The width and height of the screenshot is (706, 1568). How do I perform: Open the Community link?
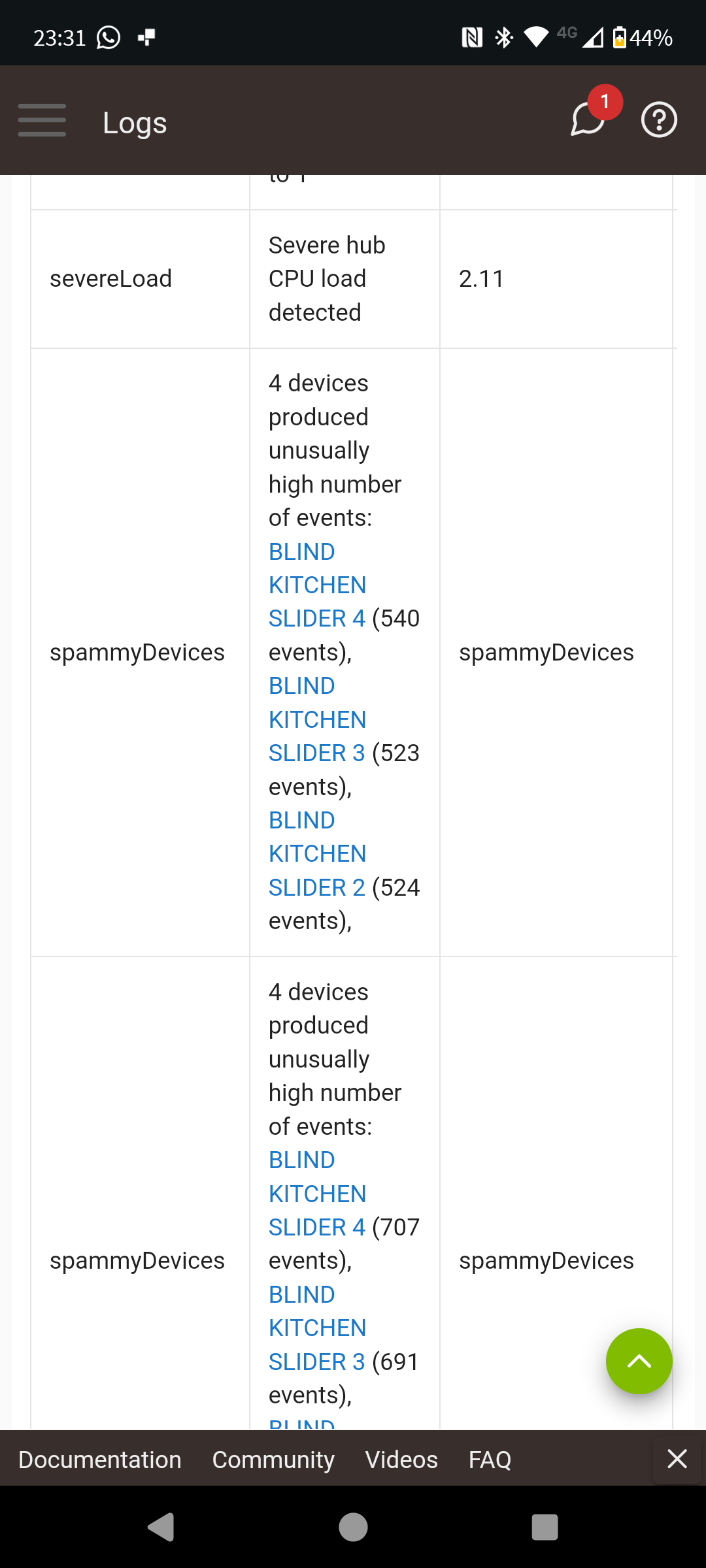[x=273, y=1460]
